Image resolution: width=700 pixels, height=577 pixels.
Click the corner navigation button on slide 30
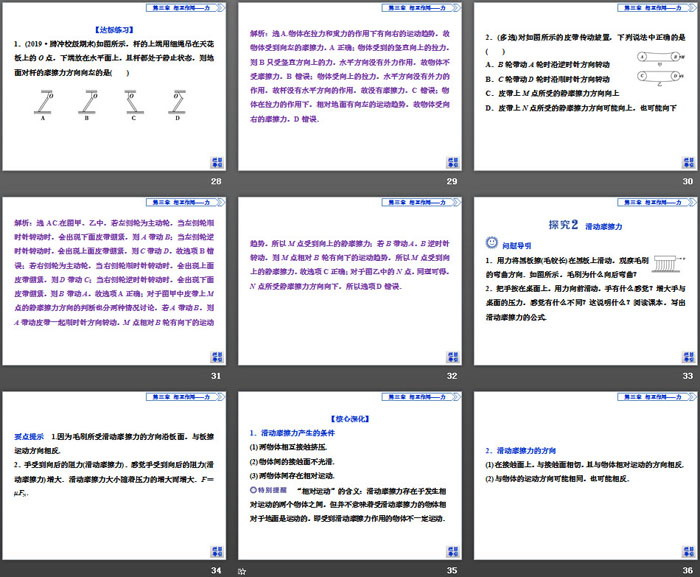(685, 162)
